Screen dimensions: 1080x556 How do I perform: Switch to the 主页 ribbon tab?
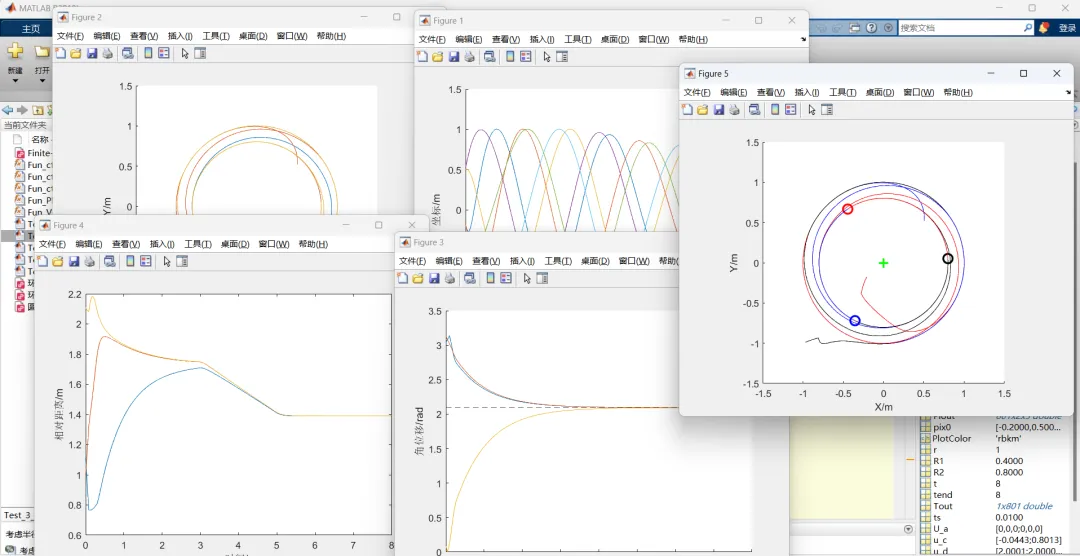coord(31,29)
